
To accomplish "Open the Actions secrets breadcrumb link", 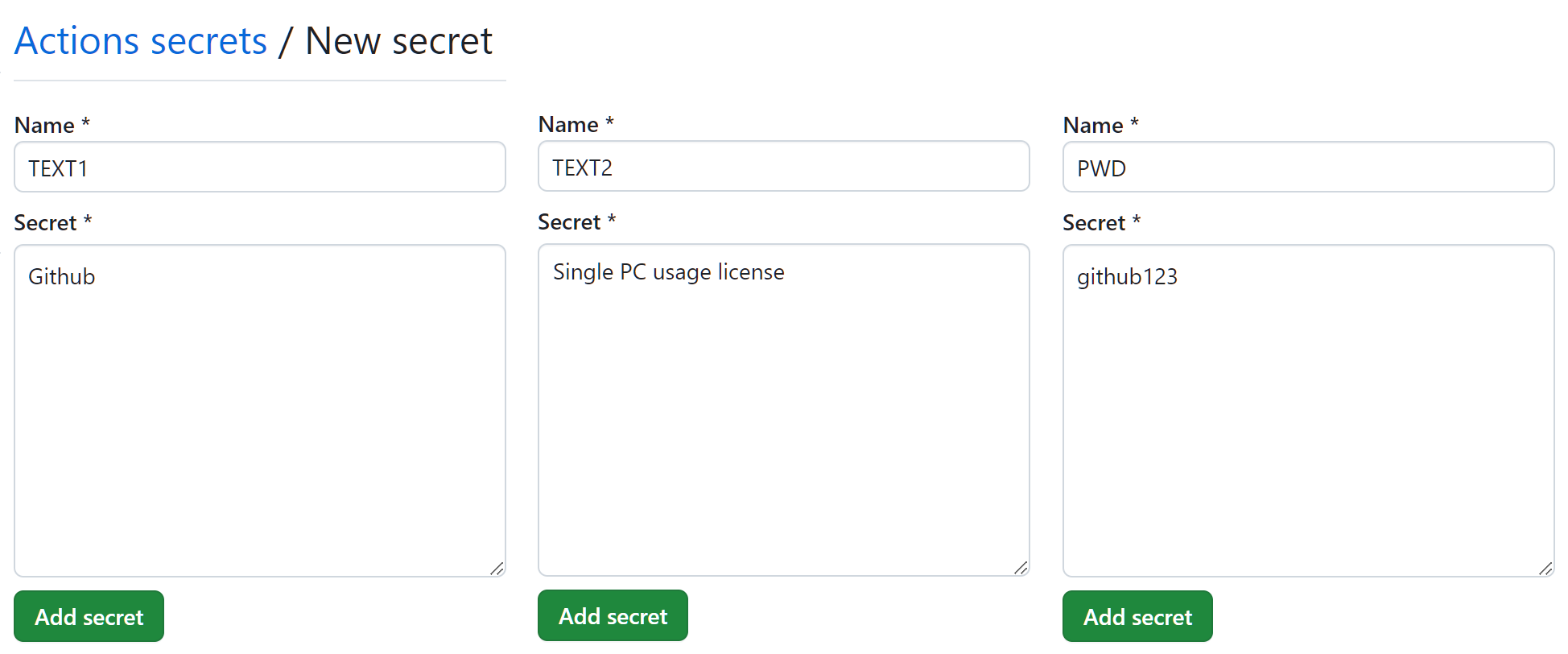I will click(141, 41).
